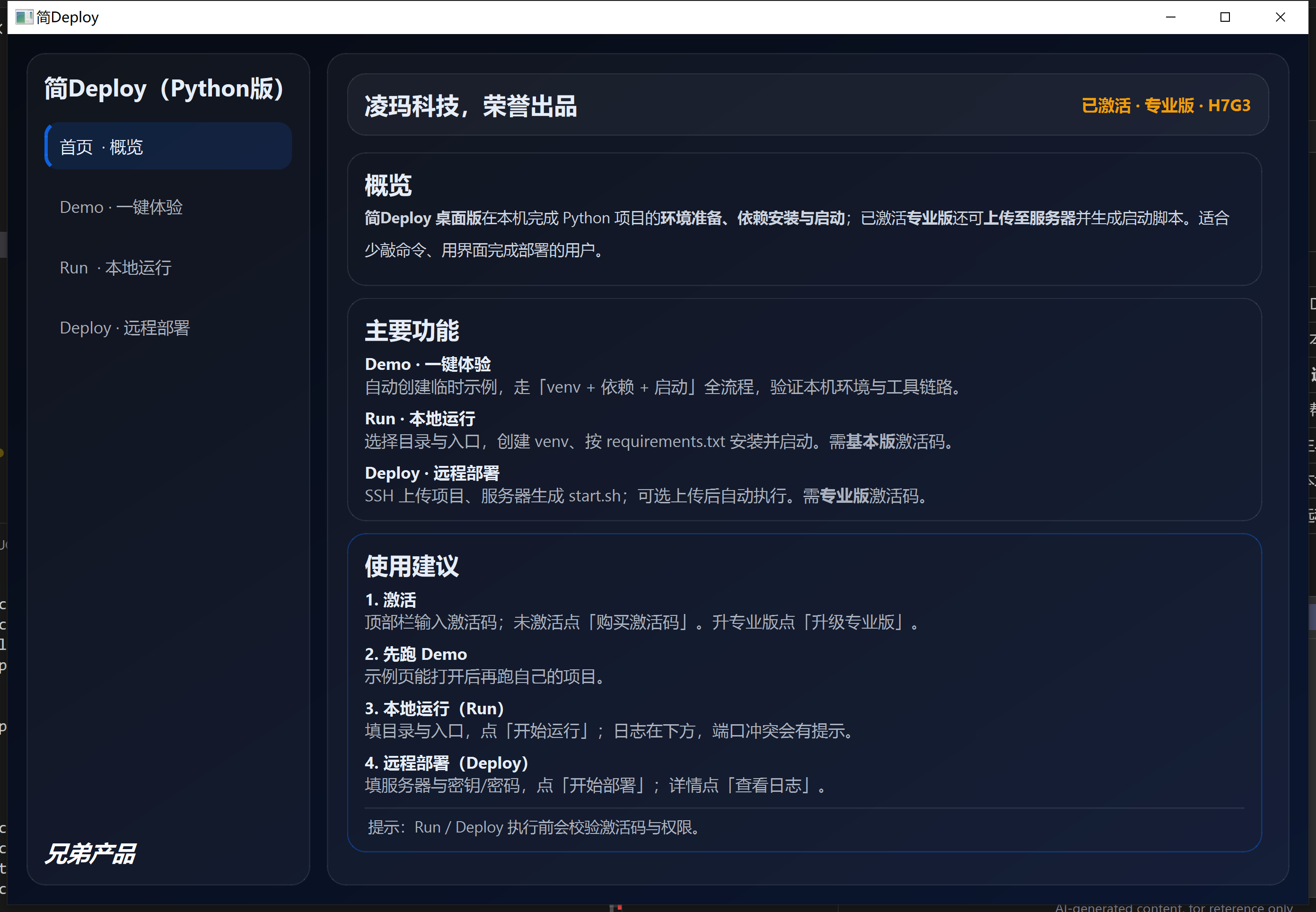Switch to 'Run · 本地运行' section

point(115,267)
